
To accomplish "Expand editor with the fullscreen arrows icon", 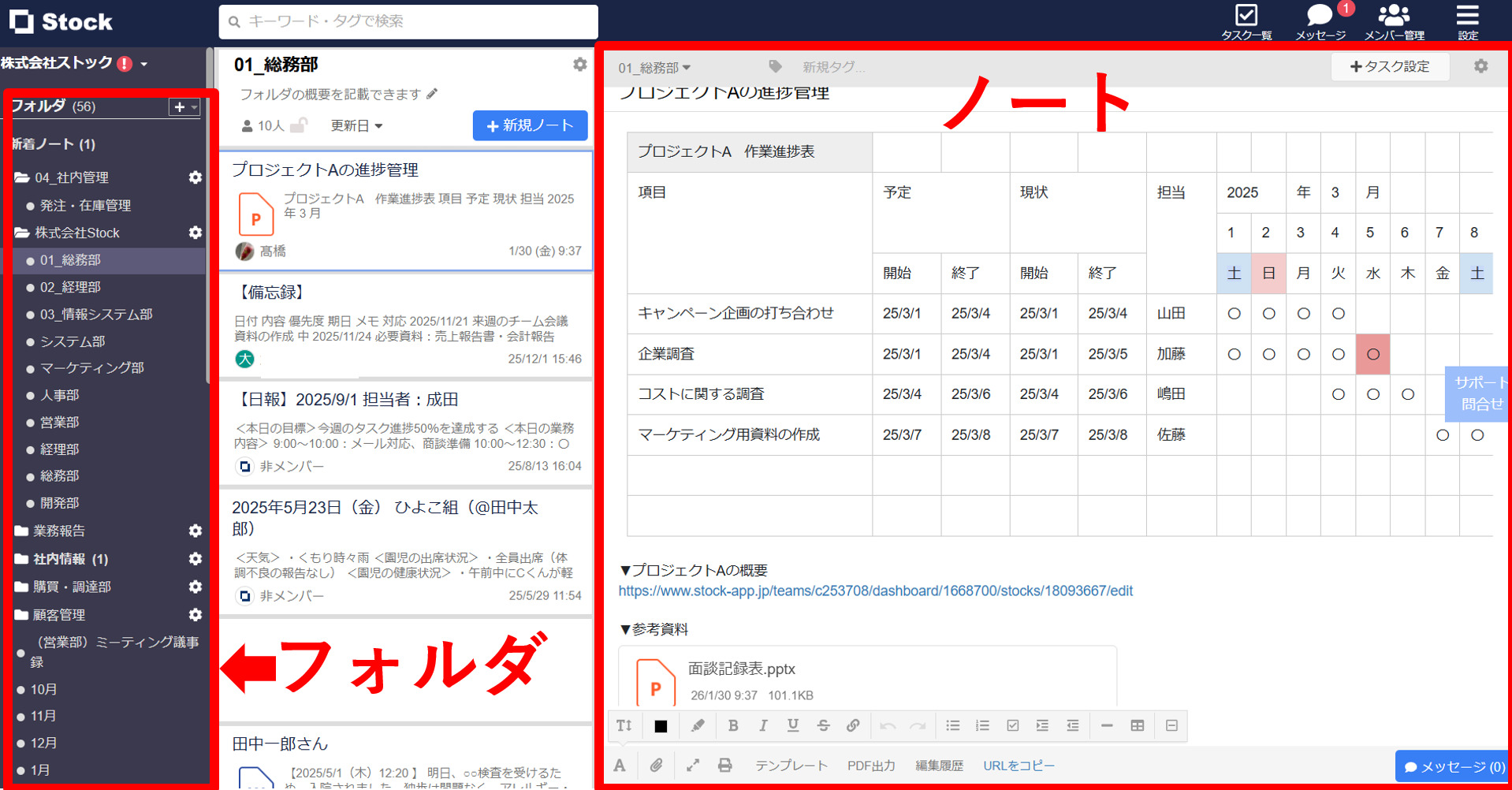I will 693,765.
